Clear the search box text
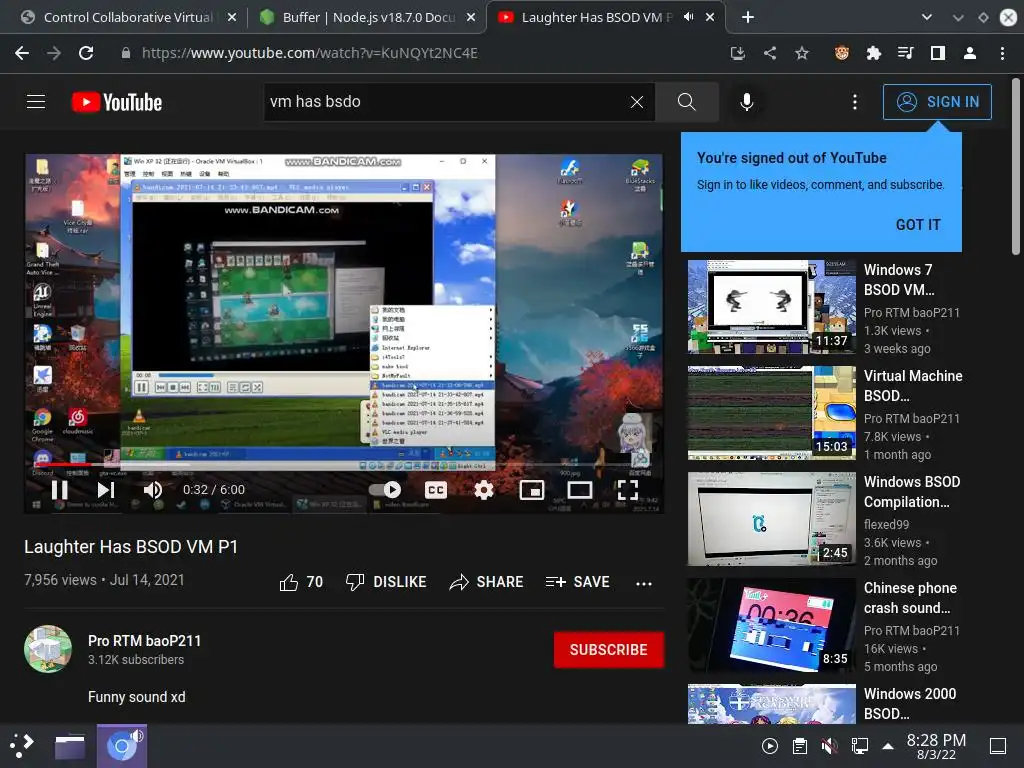 (636, 102)
